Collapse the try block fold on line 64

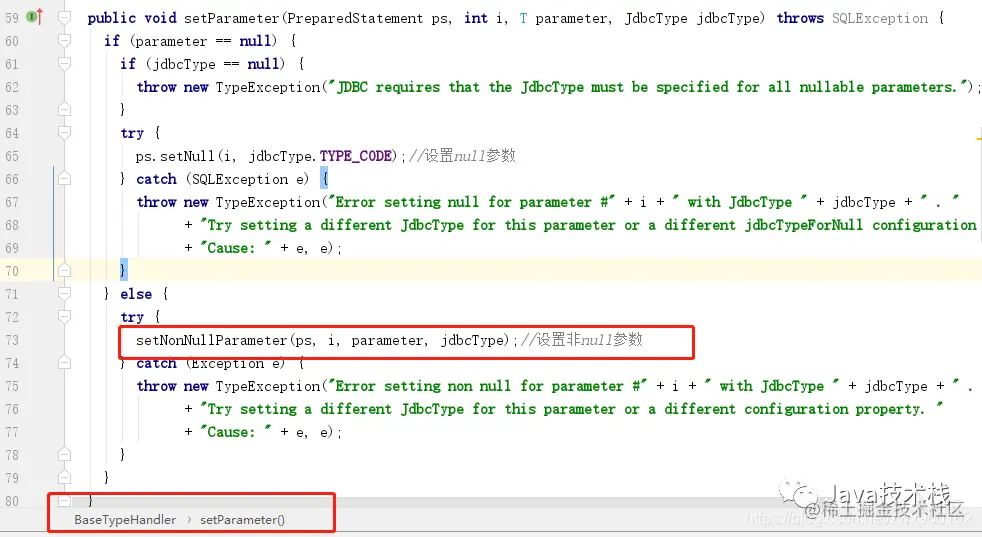64,132
